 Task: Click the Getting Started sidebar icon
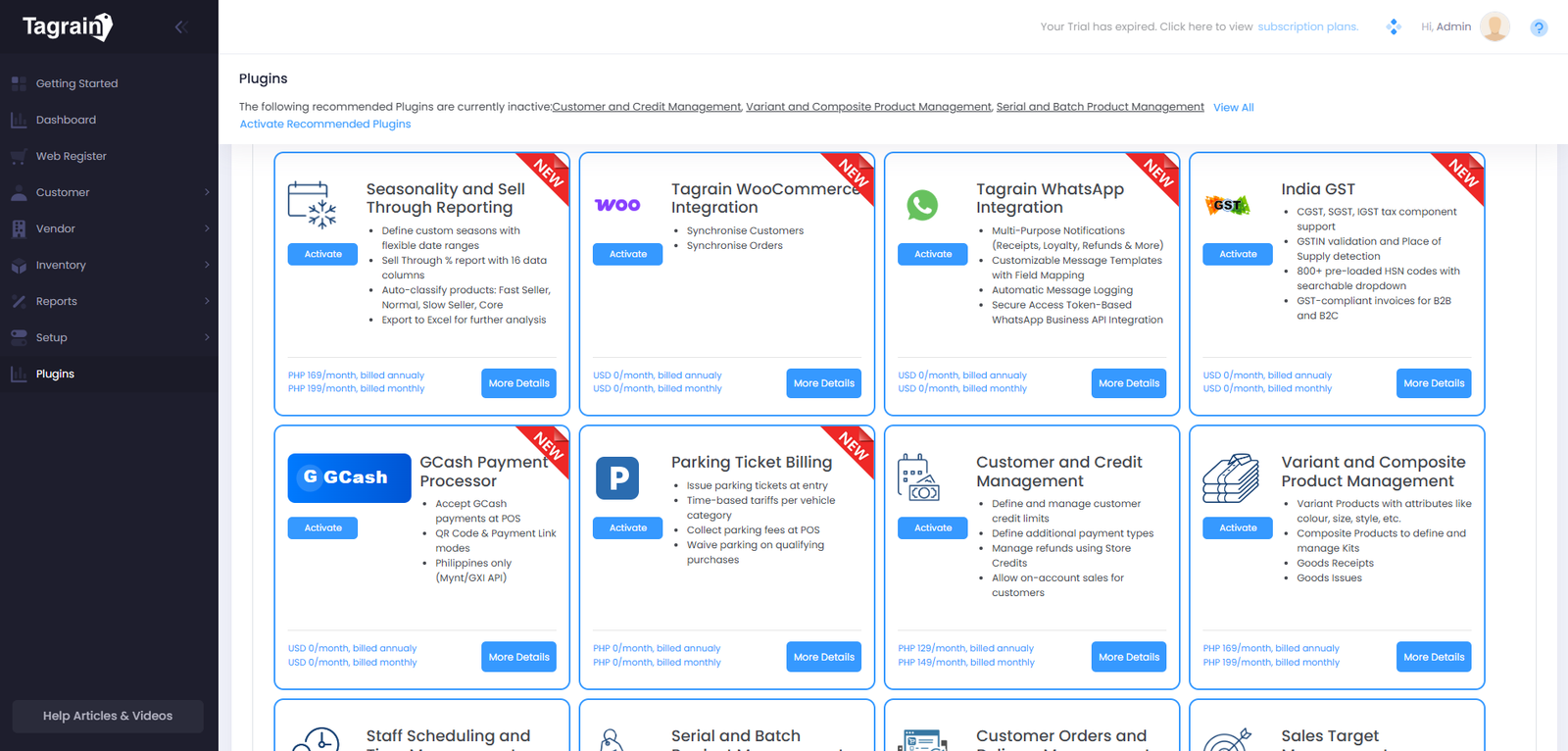19,83
